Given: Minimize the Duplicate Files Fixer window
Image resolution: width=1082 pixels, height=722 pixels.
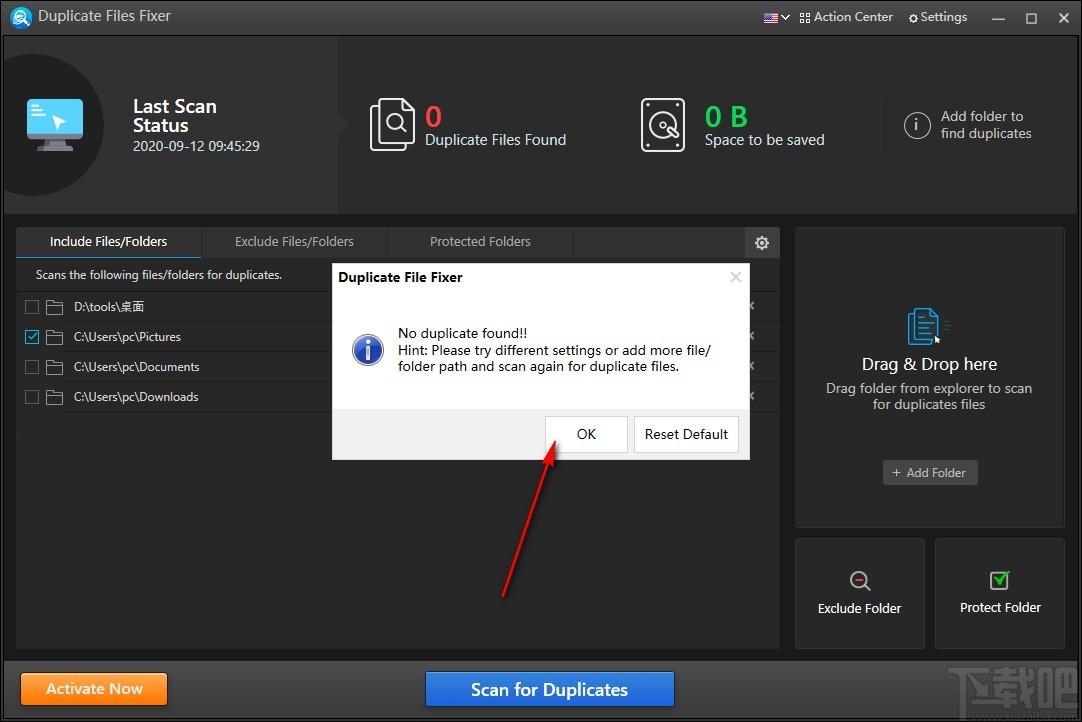Looking at the screenshot, I should click(x=998, y=19).
